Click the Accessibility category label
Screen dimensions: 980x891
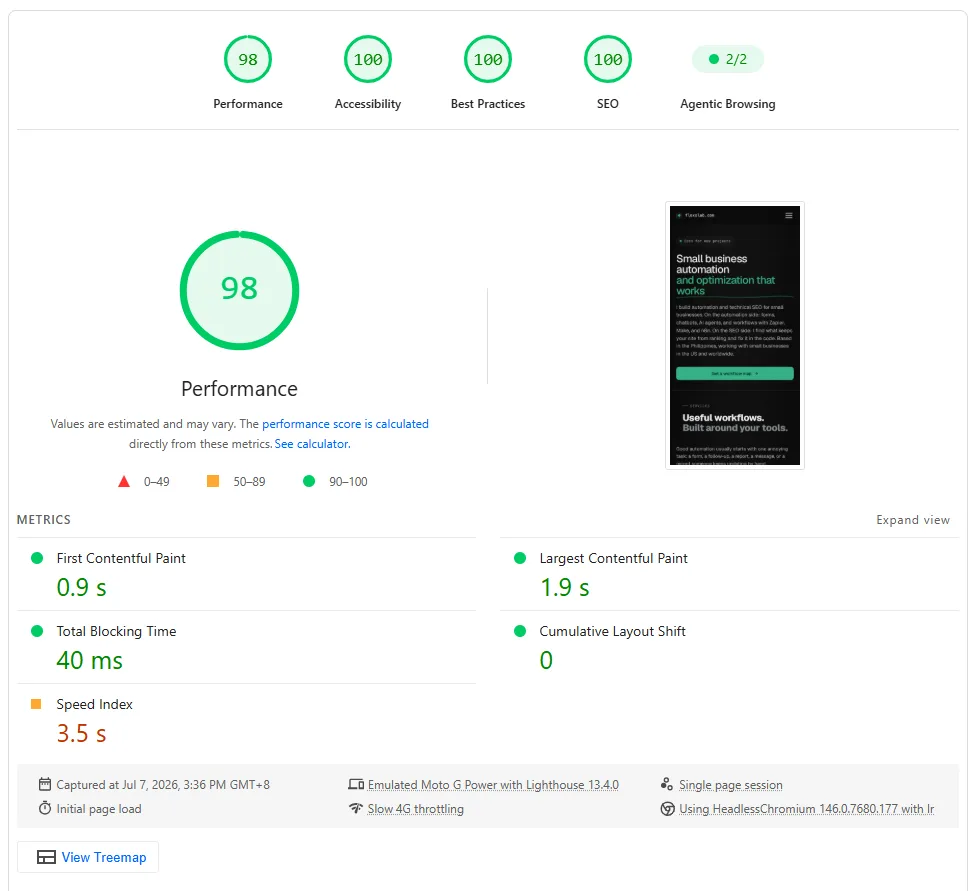[368, 104]
